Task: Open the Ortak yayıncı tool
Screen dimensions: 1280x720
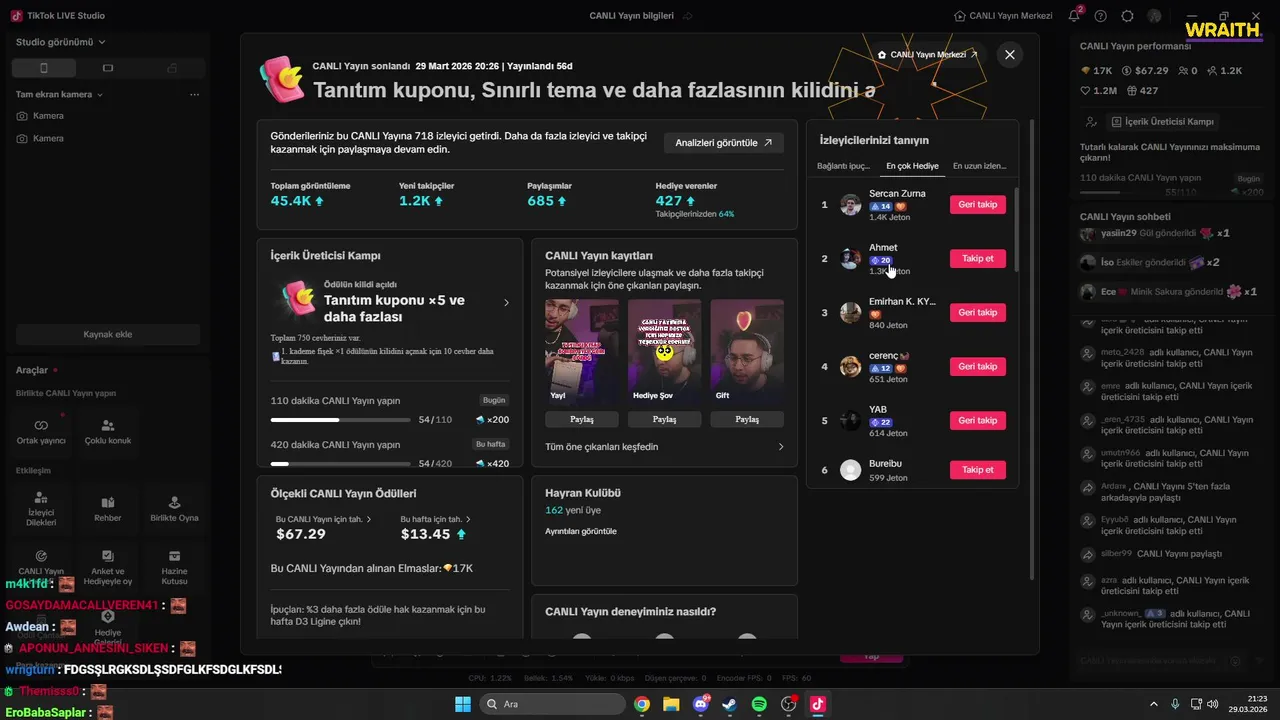Action: click(x=41, y=431)
